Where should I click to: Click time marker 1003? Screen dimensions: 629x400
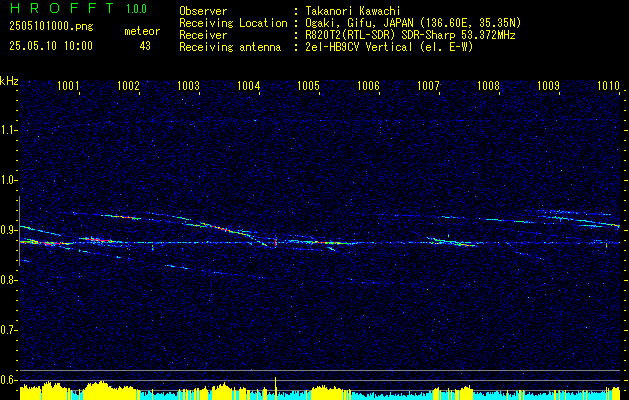188,85
